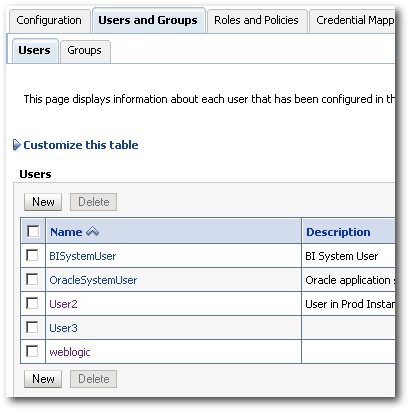Tick the checkbox next to User2
This screenshot has width=409, height=411.
click(x=32, y=303)
